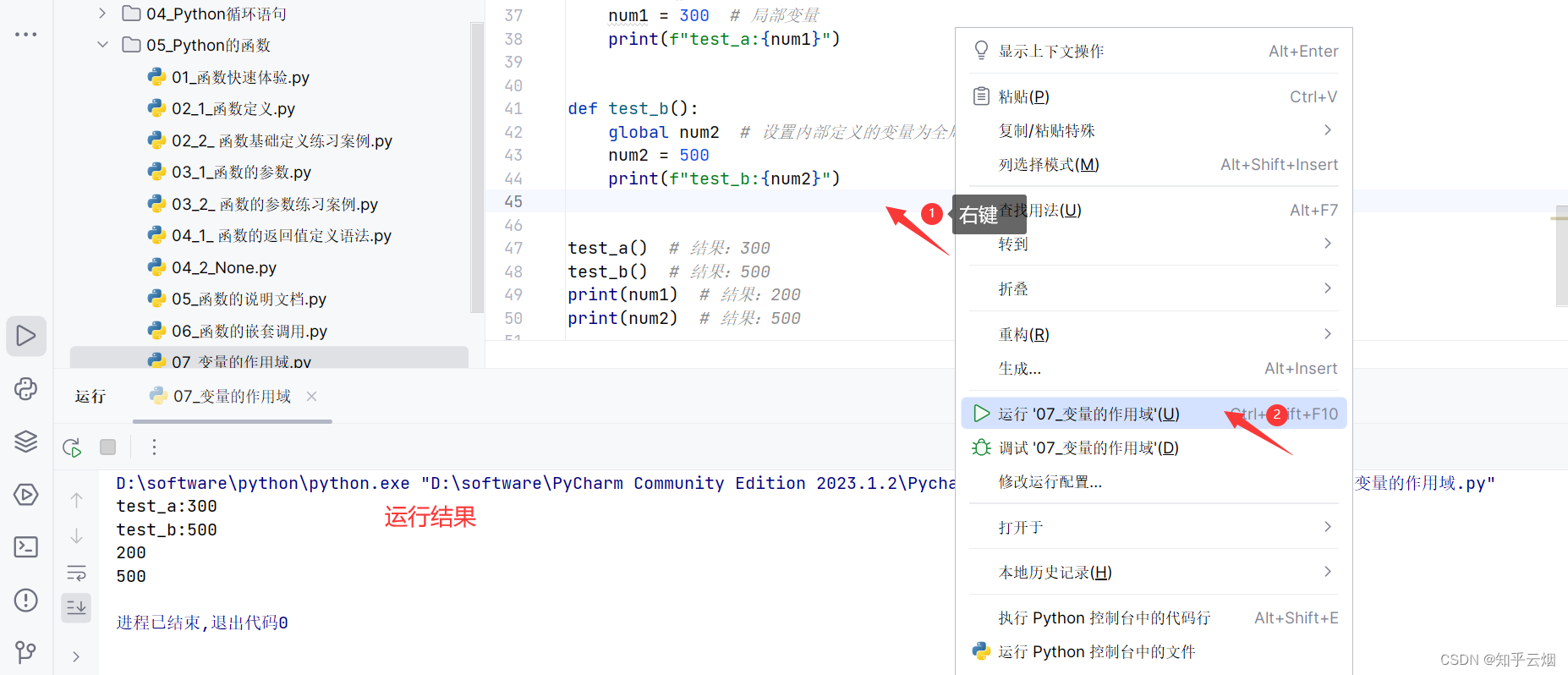Open the Git version control icon
The height and width of the screenshot is (675, 1568).
point(26,652)
